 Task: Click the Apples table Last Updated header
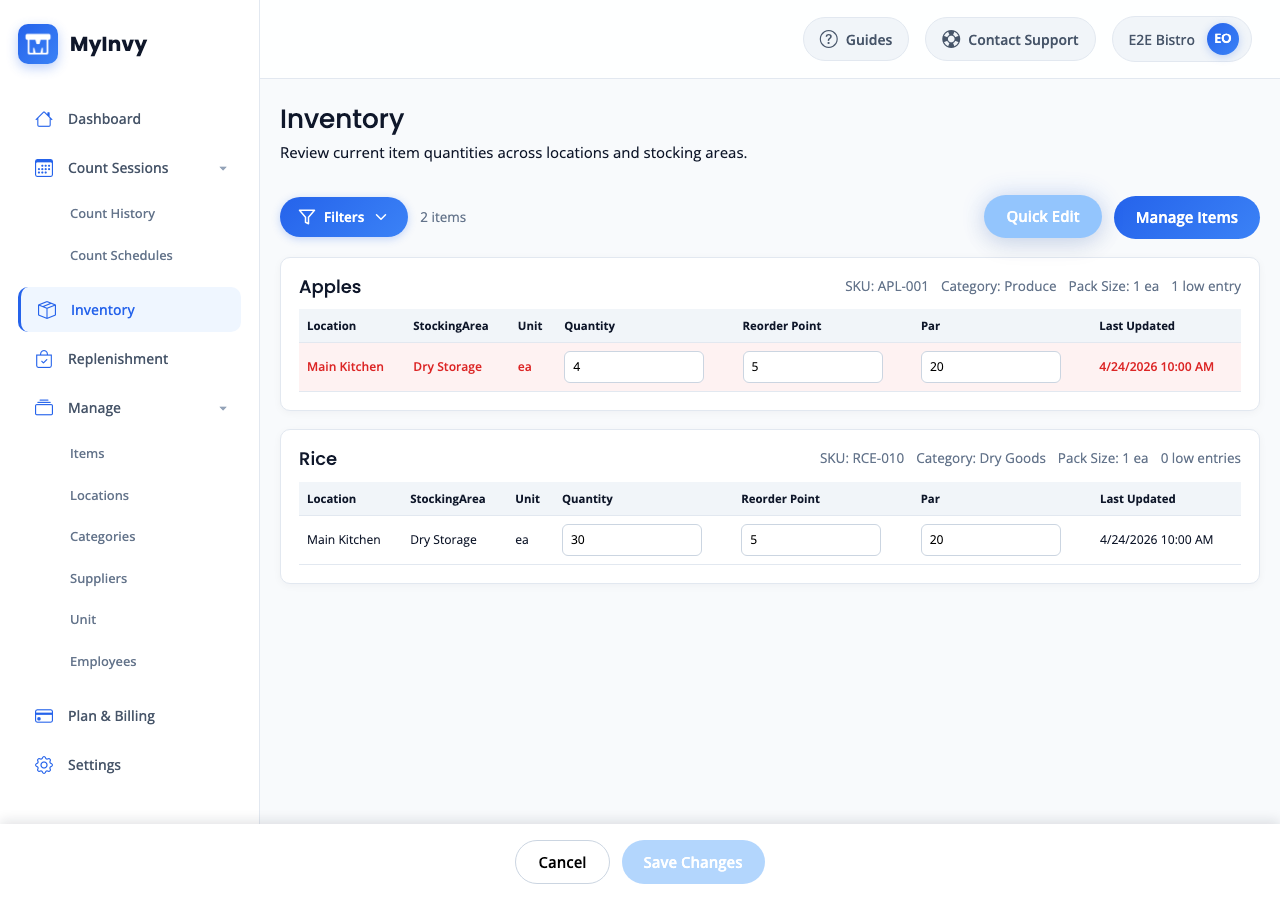click(1137, 326)
